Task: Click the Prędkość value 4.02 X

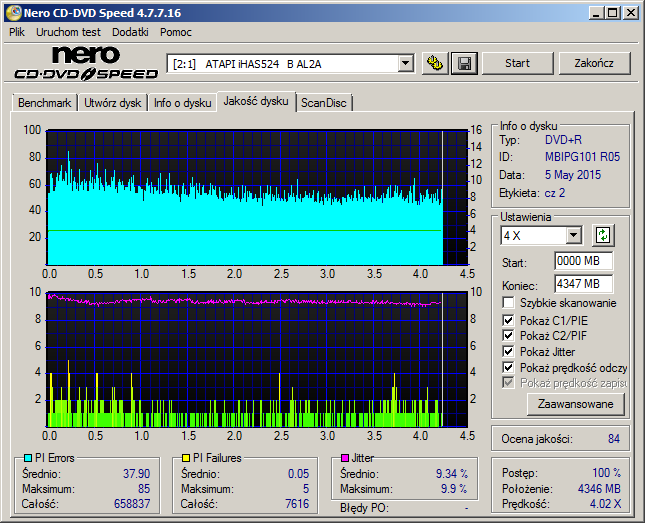Action: click(605, 504)
